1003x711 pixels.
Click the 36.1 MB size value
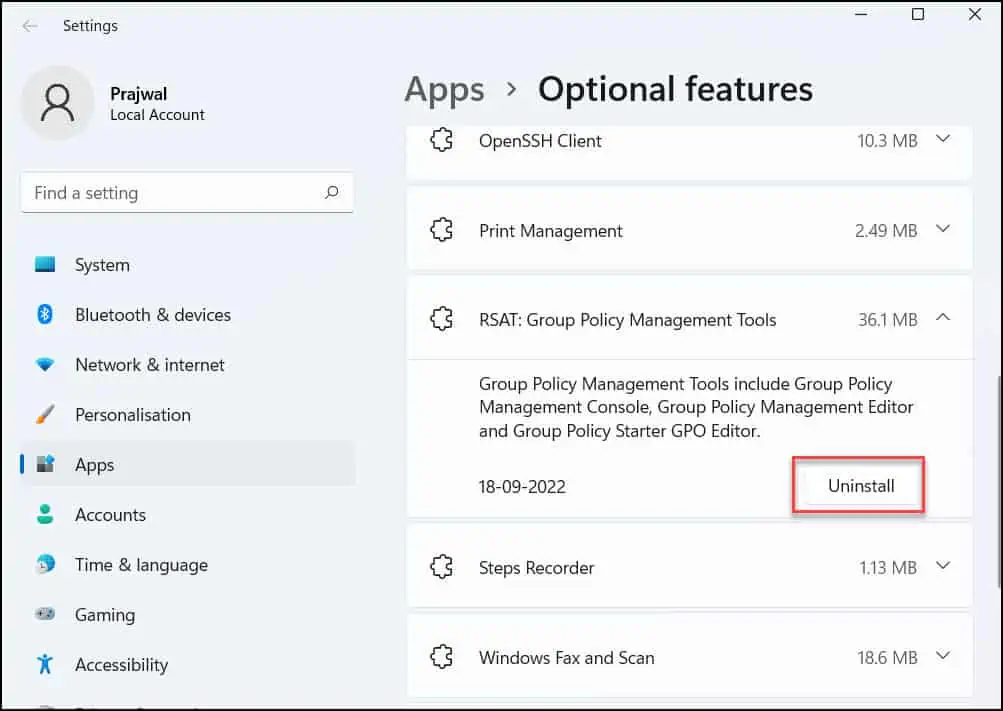[887, 320]
